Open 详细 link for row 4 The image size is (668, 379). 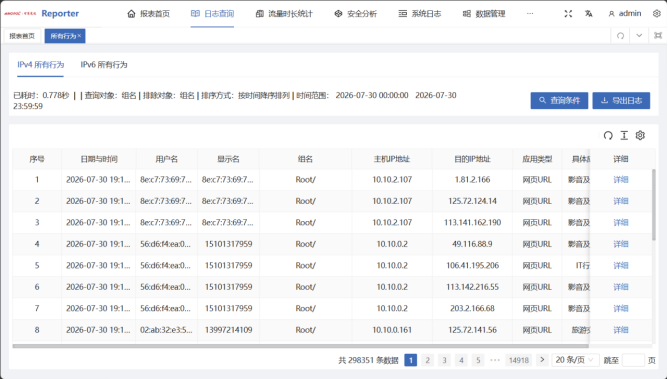pos(621,244)
